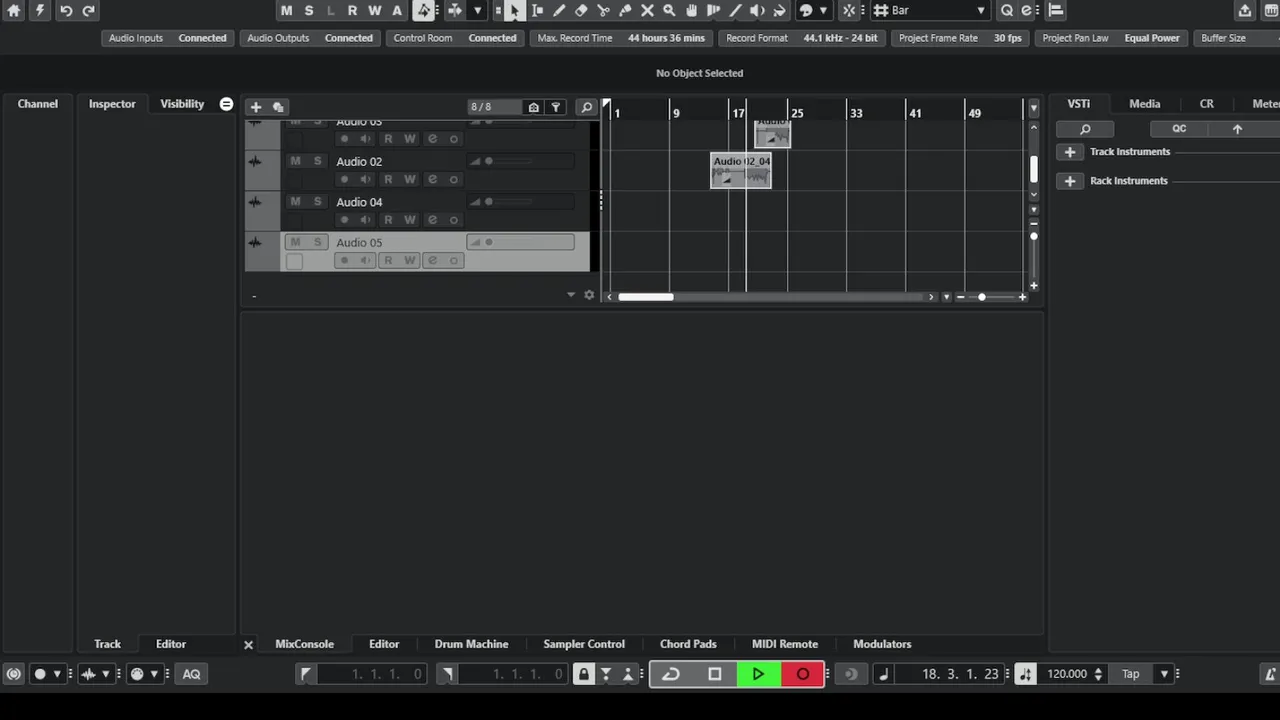Click the up arrow button in the VSTi panel

1237,129
